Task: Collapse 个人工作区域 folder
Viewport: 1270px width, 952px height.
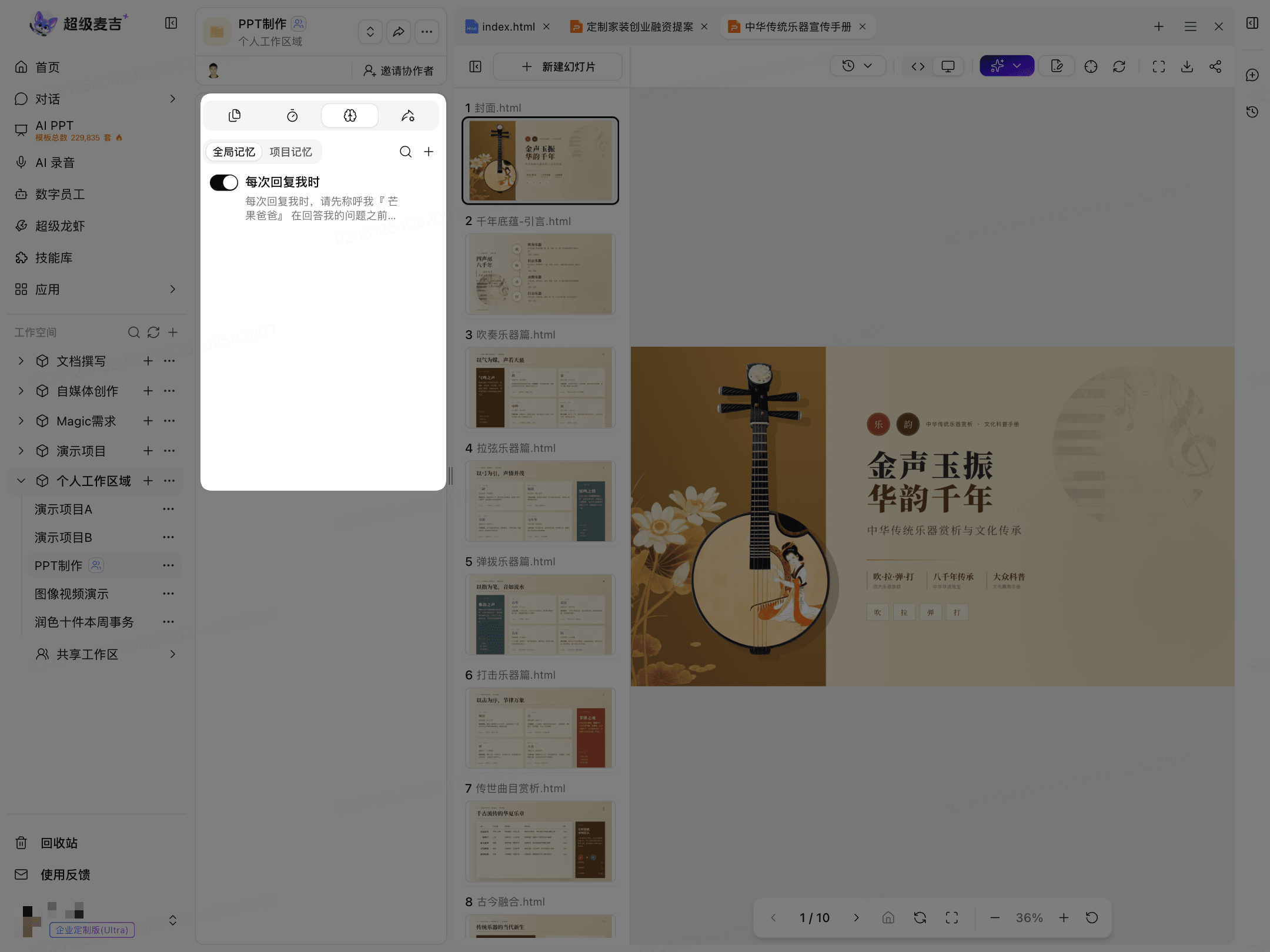Action: coord(21,481)
